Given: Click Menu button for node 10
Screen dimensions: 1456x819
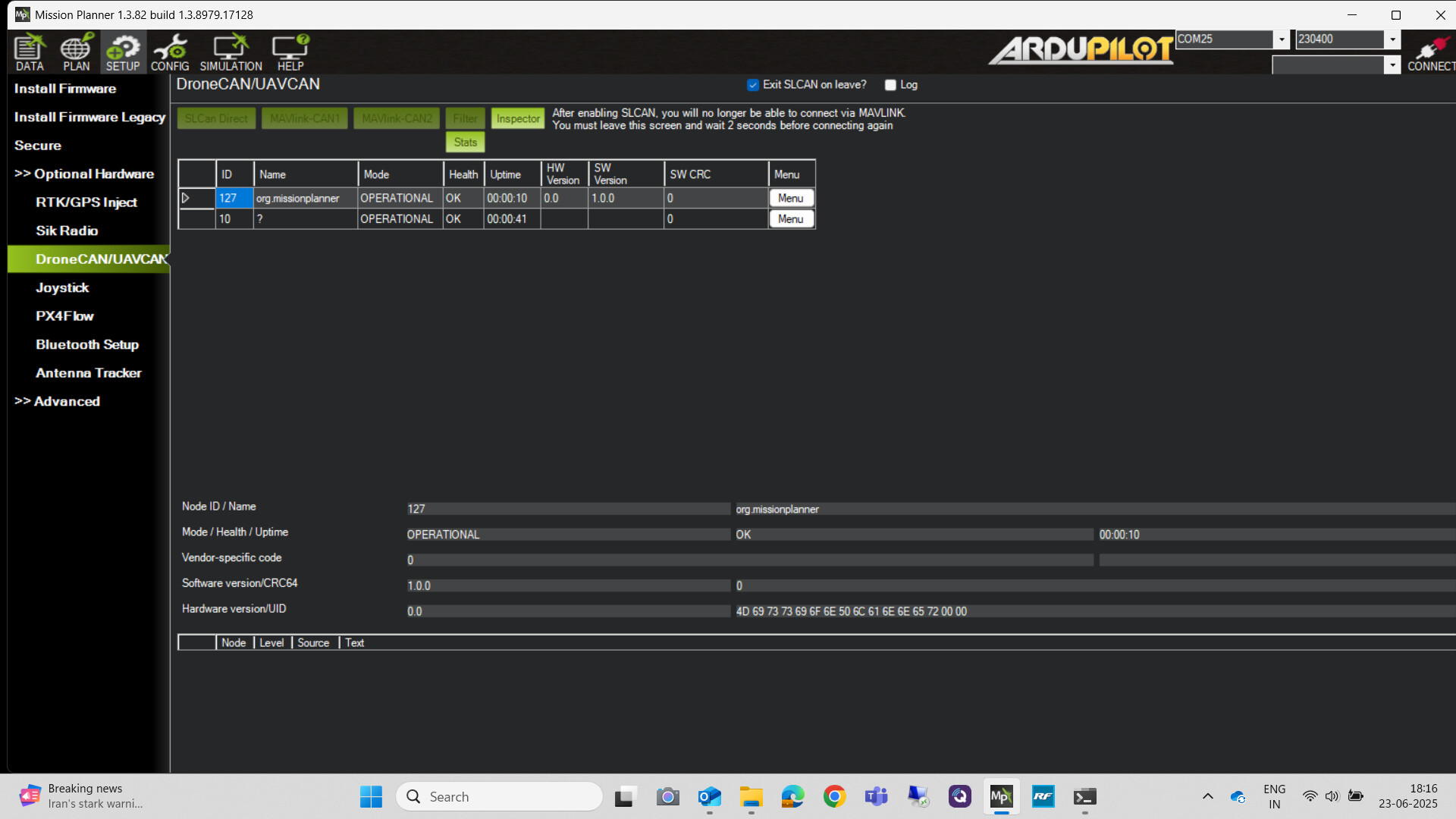Looking at the screenshot, I should (790, 219).
